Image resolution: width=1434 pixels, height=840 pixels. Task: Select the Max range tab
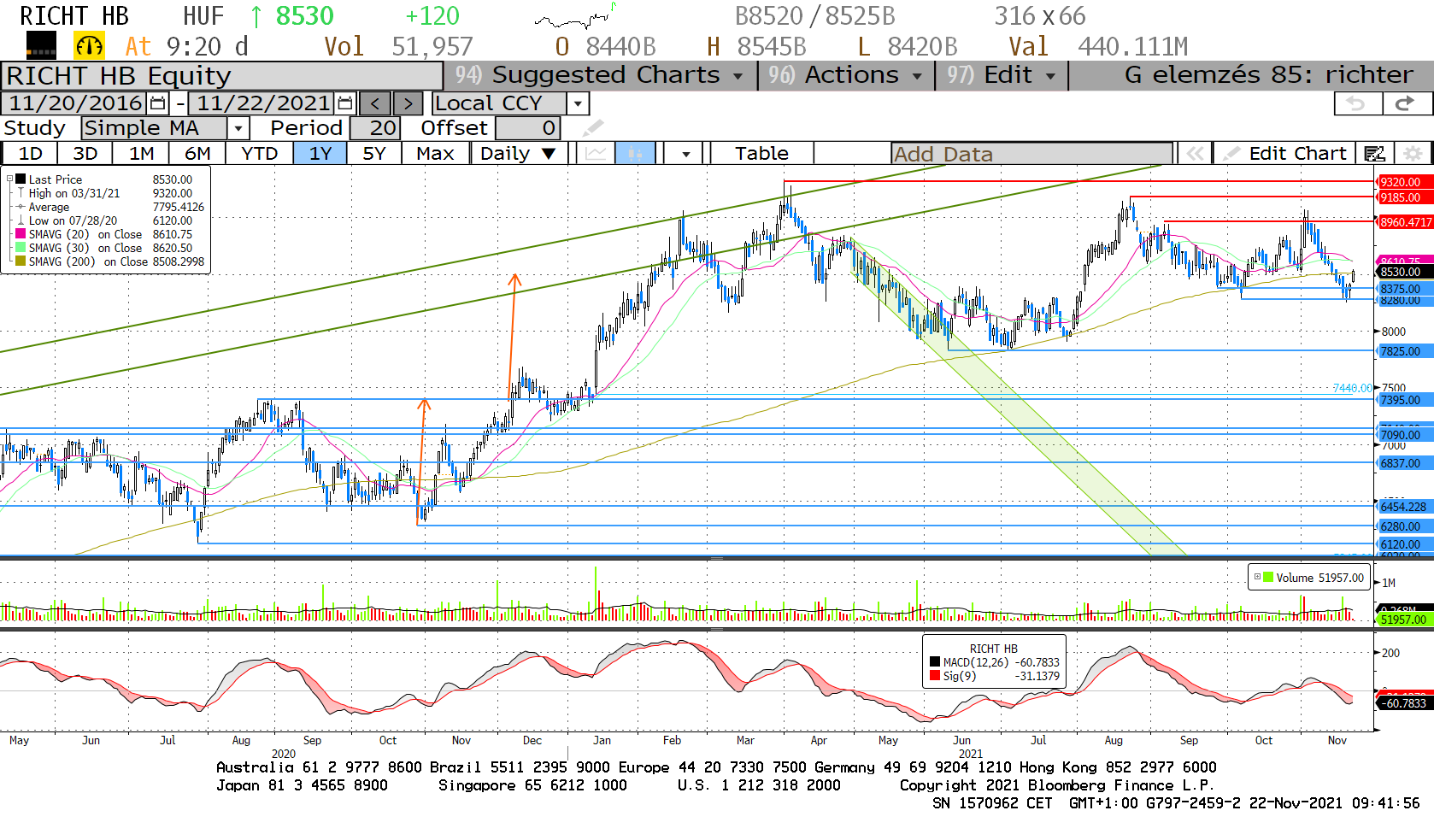pyautogui.click(x=435, y=154)
